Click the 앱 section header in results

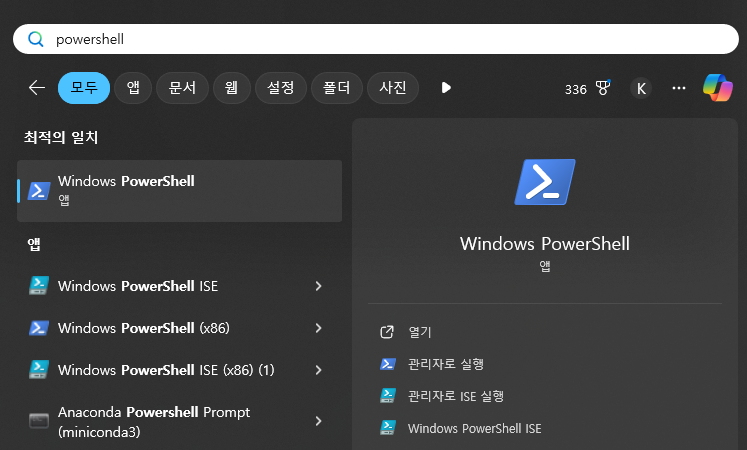[x=34, y=244]
